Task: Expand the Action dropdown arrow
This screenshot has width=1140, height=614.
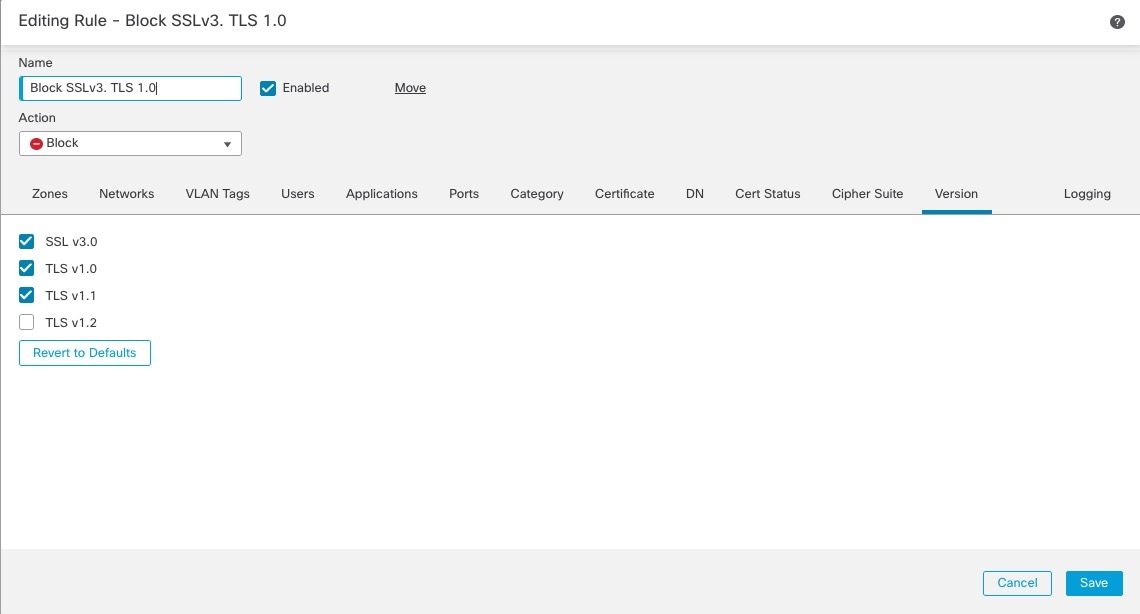Action: coord(227,144)
